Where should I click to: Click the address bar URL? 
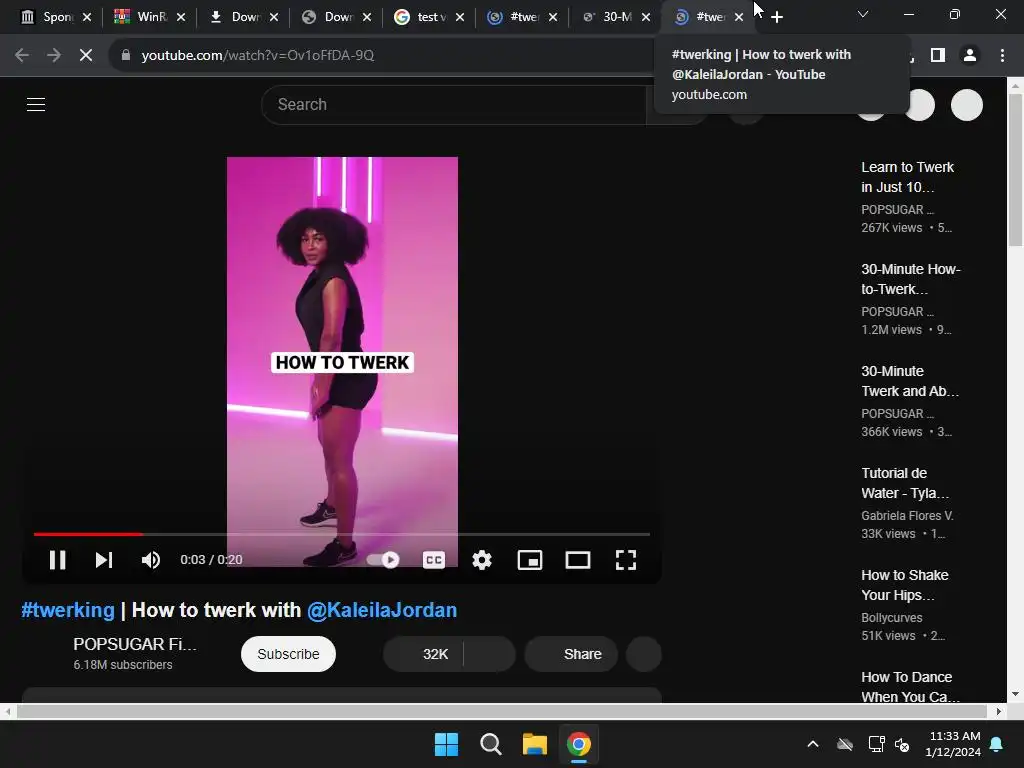click(258, 55)
